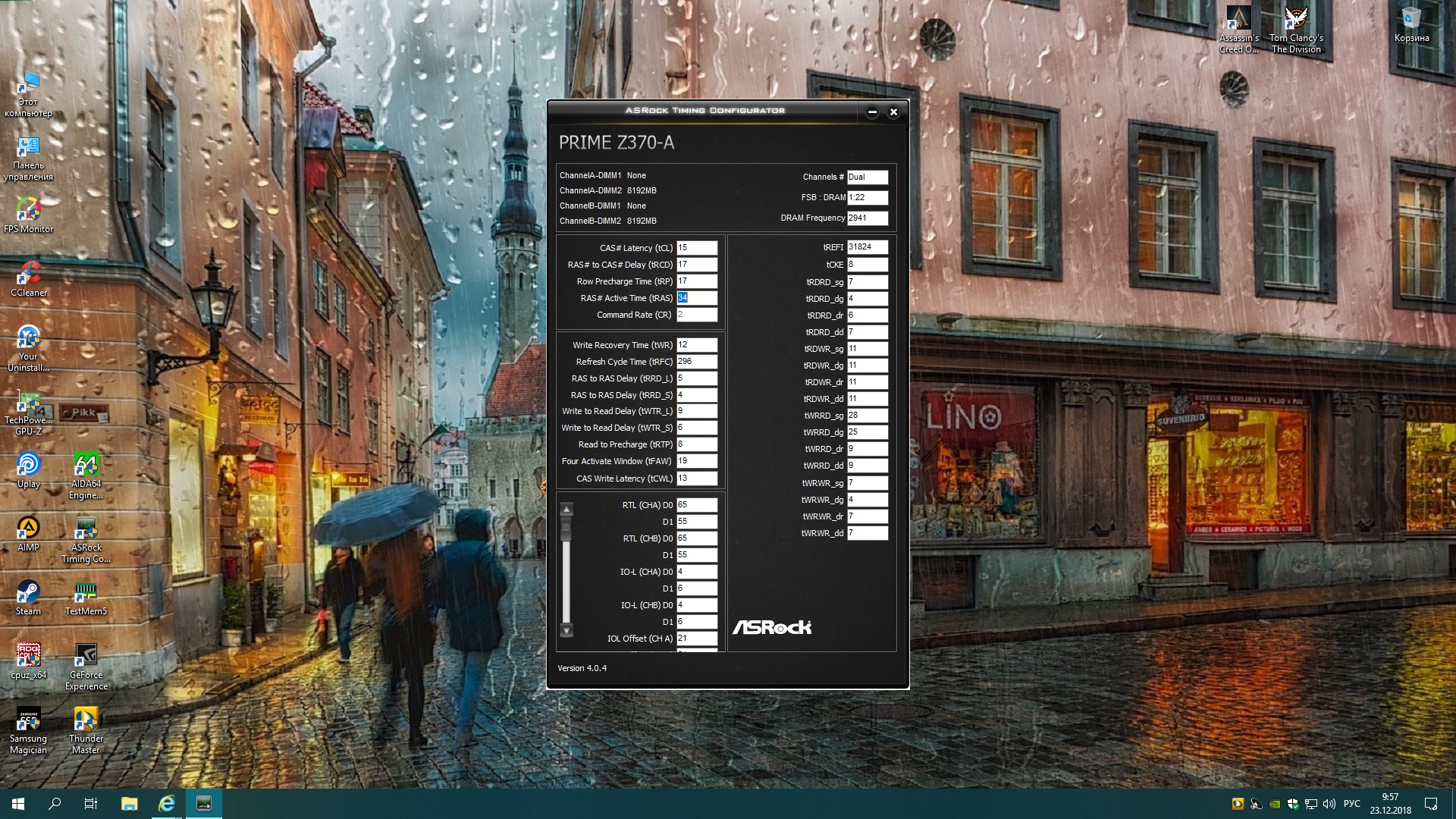Image resolution: width=1456 pixels, height=819 pixels.
Task: Click the scroll-up arrow in the RTL panel
Action: (566, 509)
